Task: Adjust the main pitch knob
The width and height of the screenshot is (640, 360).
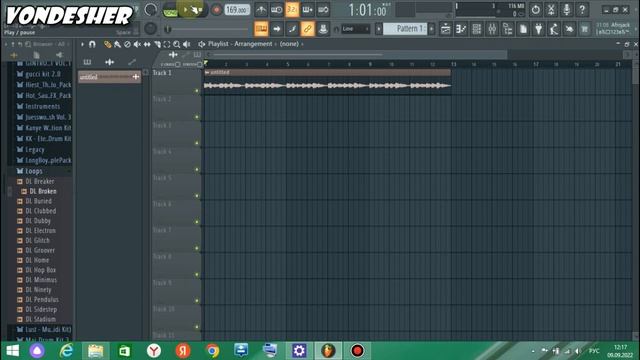Action: [151, 29]
